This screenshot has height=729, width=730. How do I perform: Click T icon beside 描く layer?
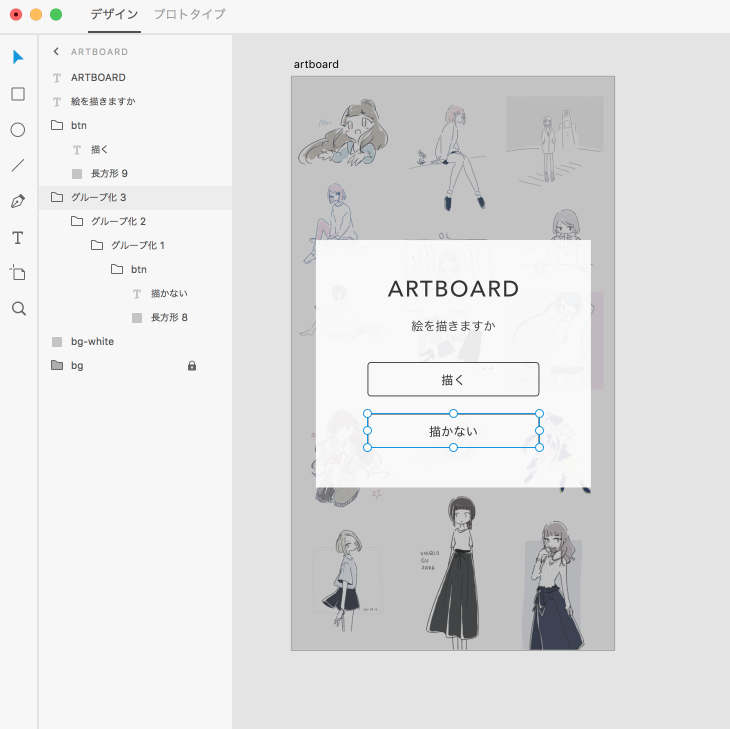coord(77,150)
